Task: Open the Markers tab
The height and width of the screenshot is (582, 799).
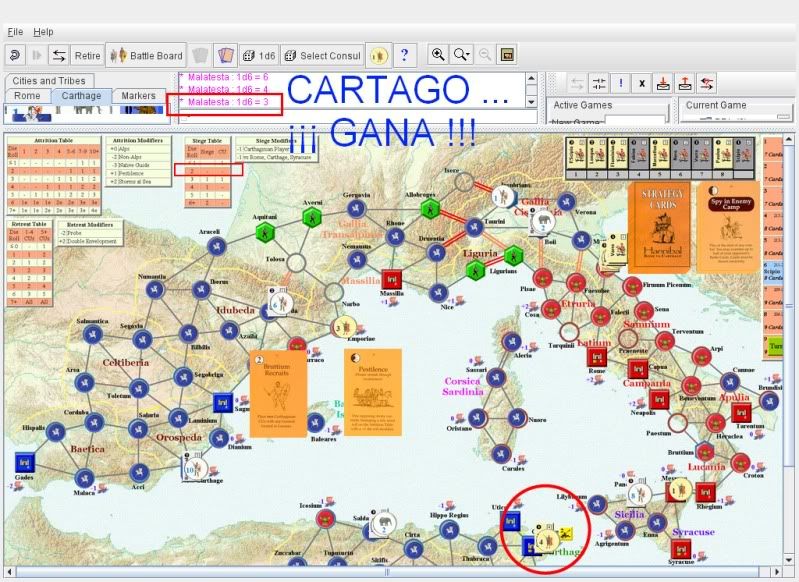Action: 138,95
